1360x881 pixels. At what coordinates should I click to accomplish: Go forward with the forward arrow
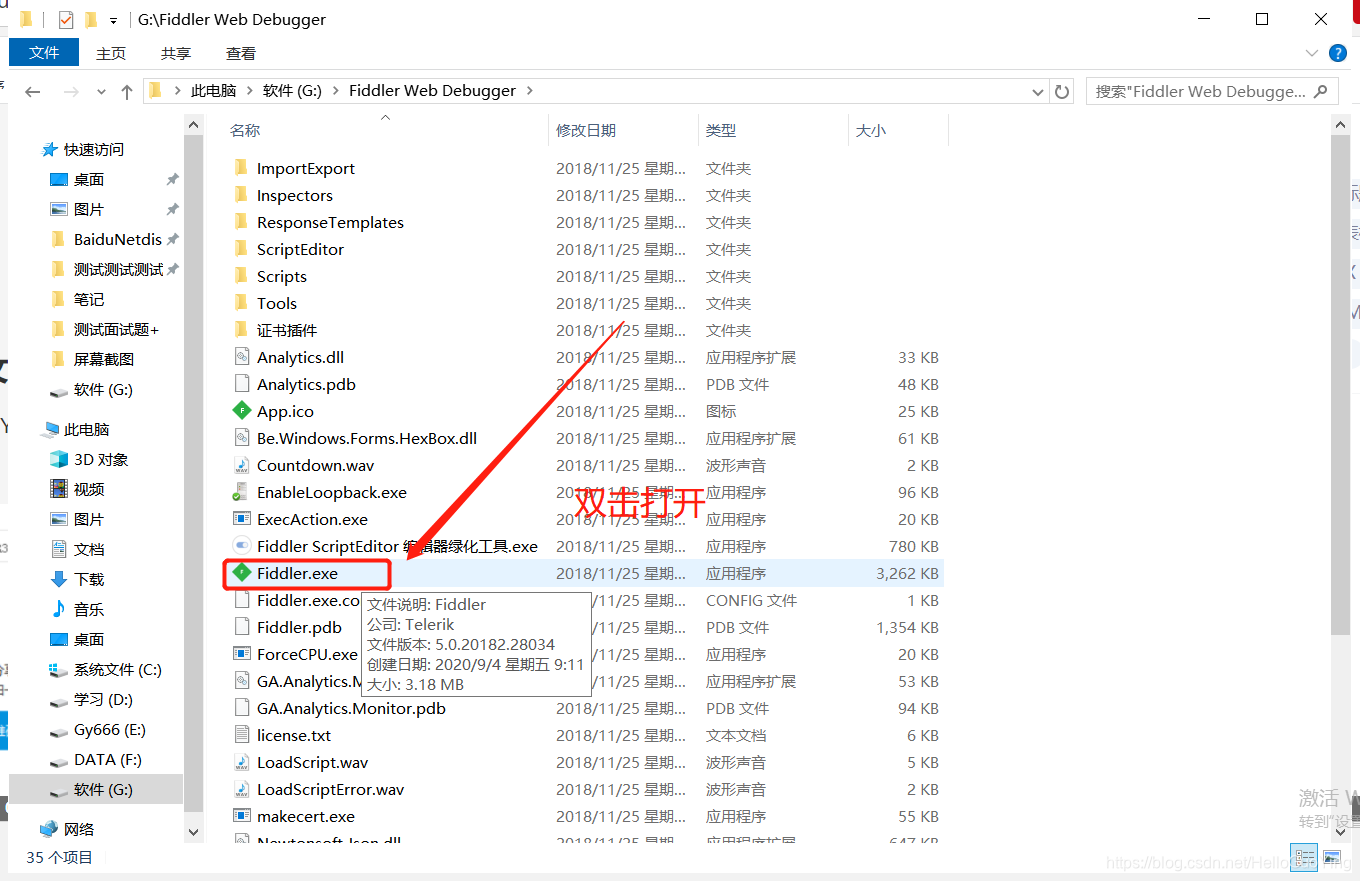tap(71, 91)
